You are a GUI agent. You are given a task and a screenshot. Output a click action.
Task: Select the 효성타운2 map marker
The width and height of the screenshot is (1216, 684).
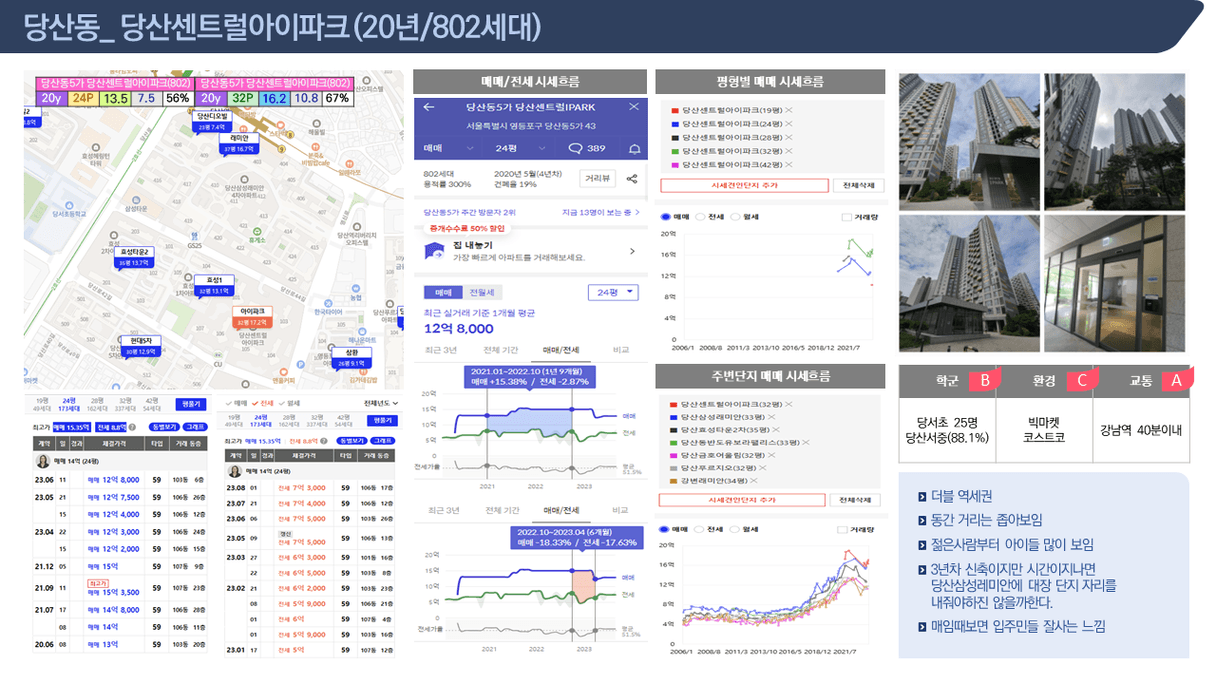pos(135,257)
